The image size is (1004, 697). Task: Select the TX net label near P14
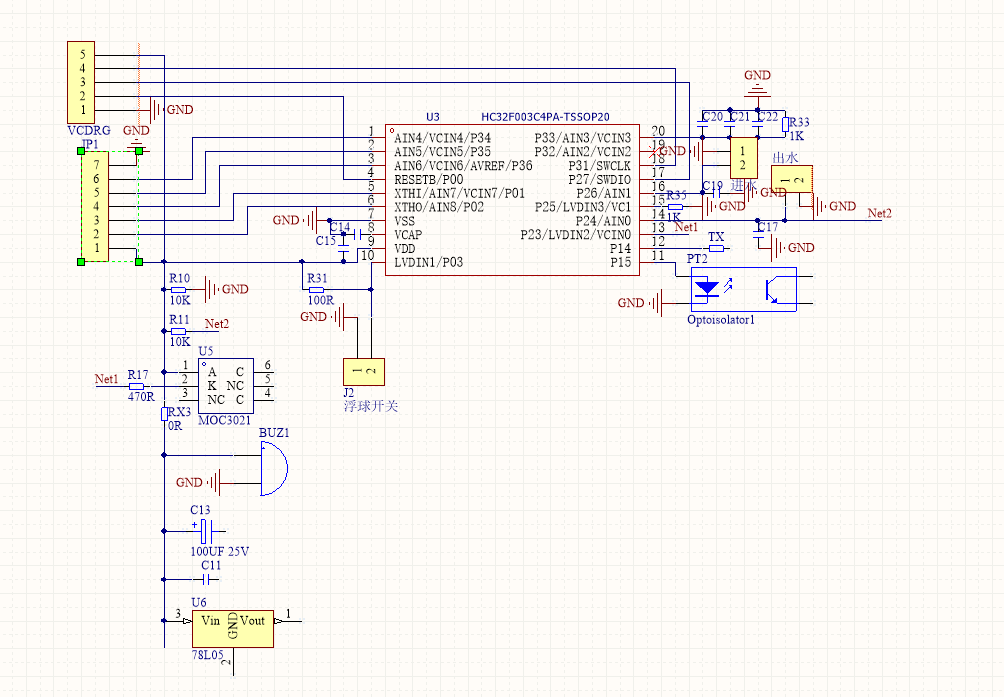716,237
